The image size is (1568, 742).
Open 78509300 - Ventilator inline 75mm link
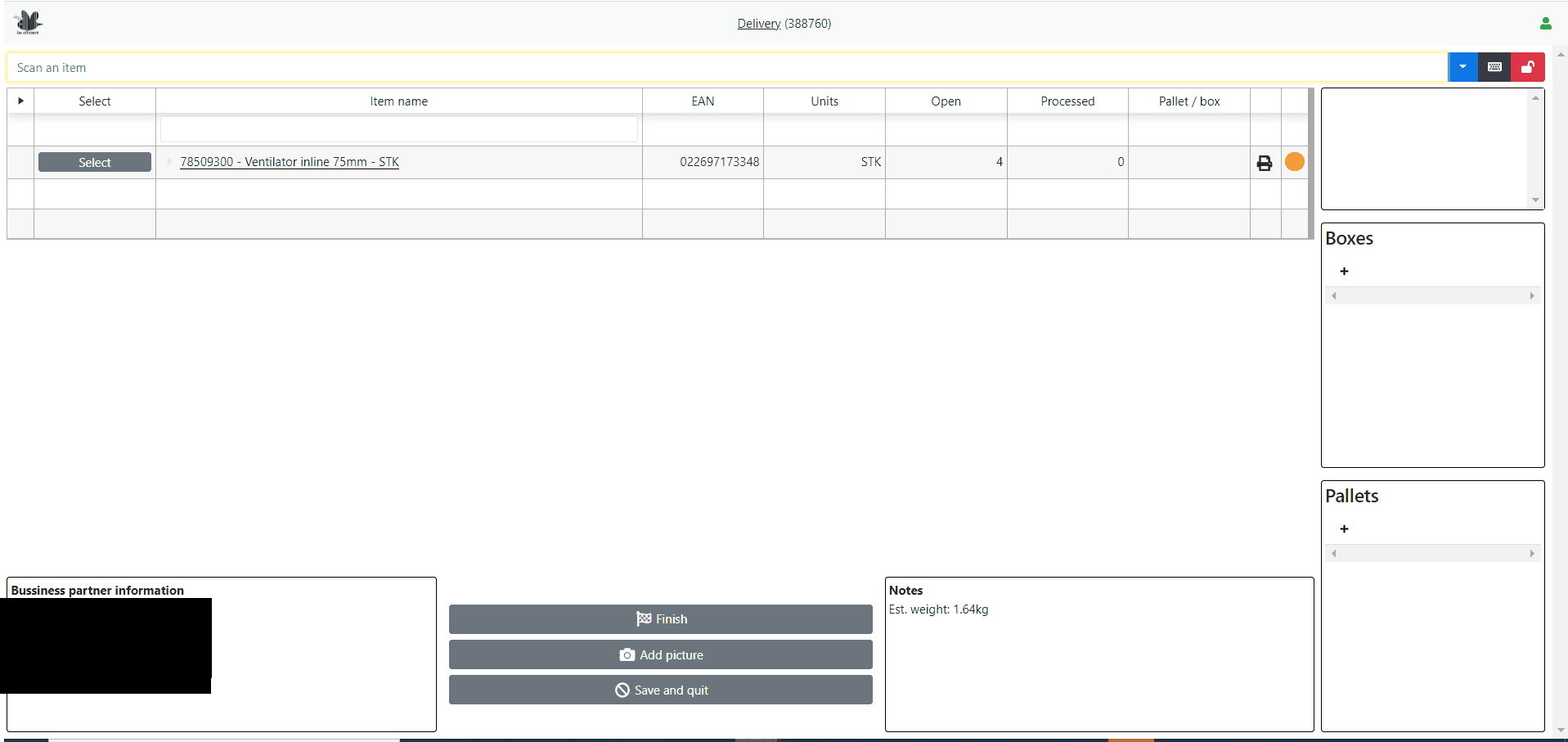tap(290, 162)
